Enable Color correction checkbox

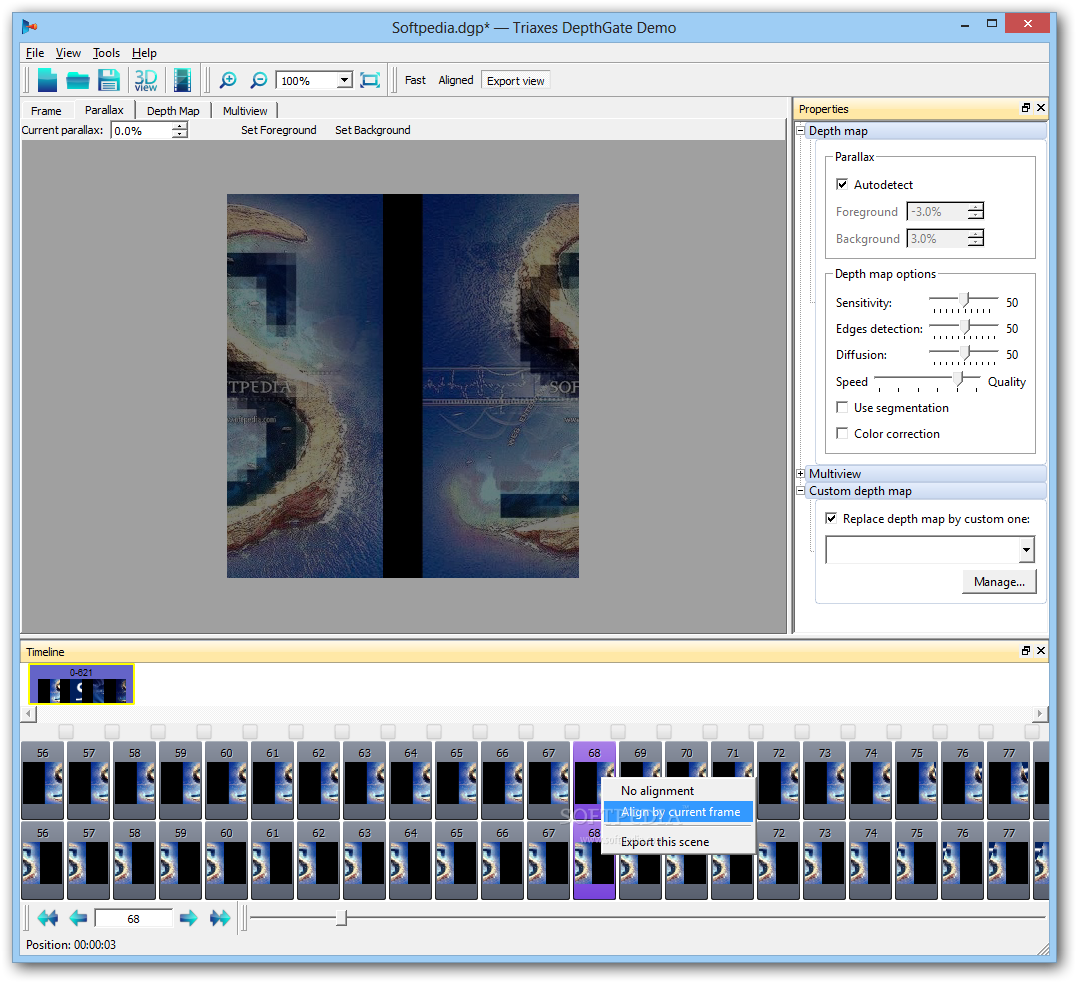click(842, 433)
